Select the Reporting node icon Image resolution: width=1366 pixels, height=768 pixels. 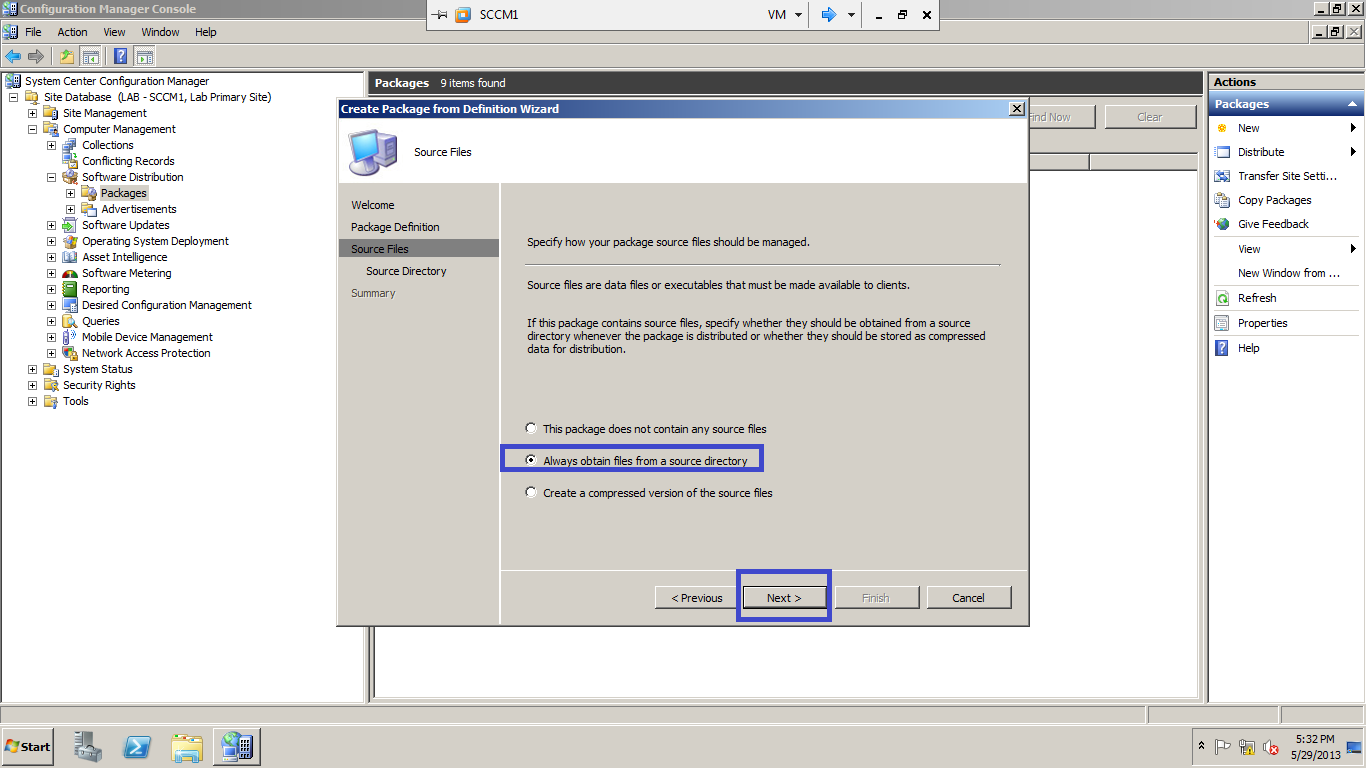[x=70, y=289]
